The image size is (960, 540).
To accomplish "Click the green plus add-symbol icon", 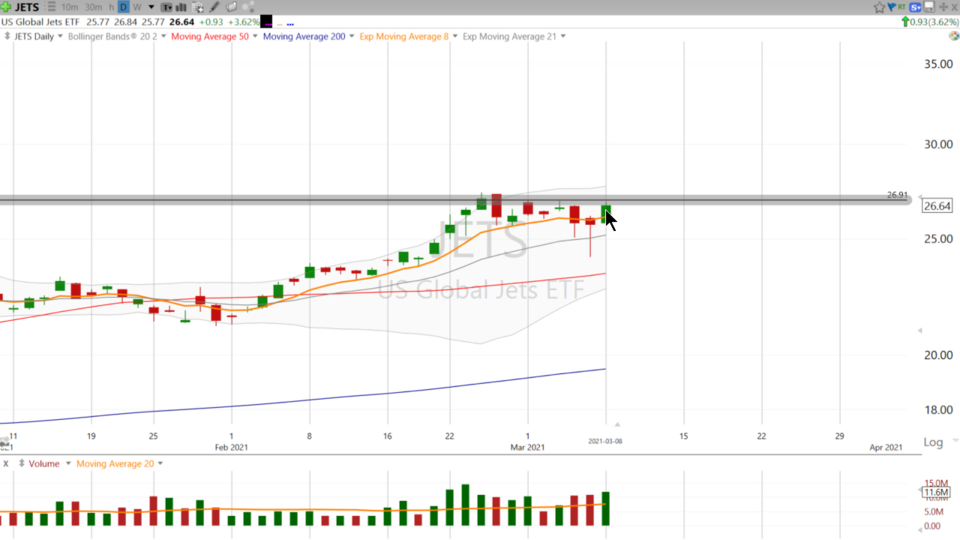I will point(6,7).
